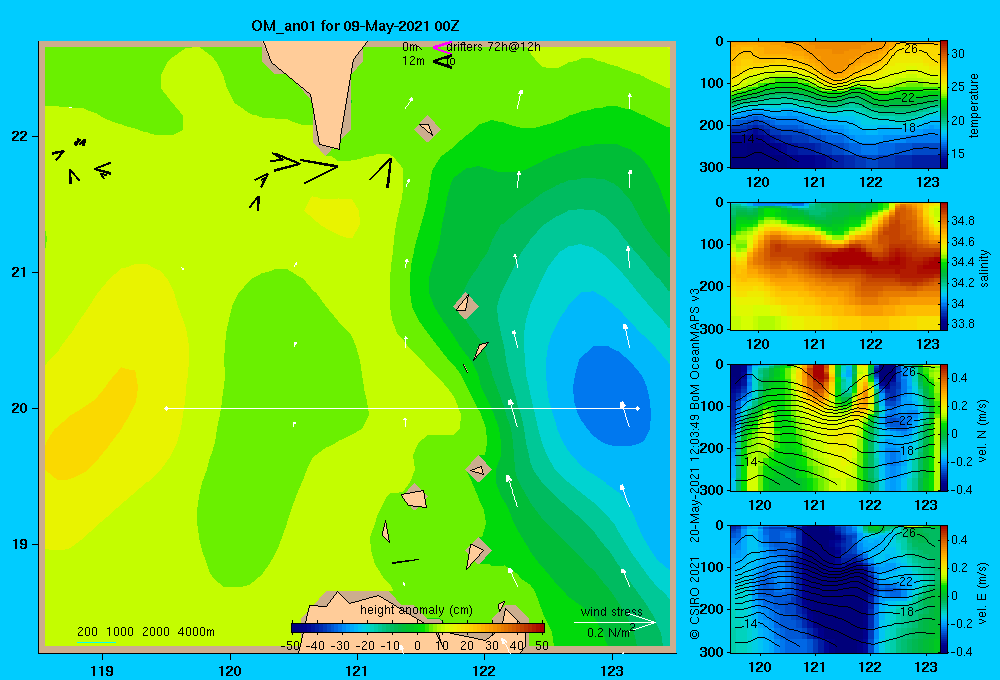Click the eastern endpoint of the white transect line
This screenshot has width=1000, height=680.
click(638, 408)
